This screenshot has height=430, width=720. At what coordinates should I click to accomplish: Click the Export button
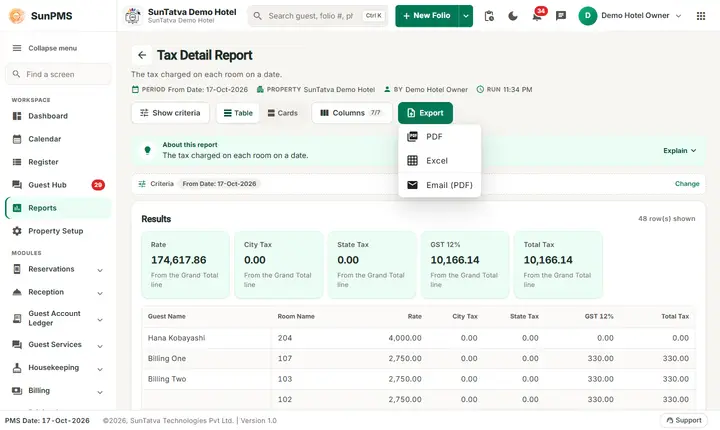(x=425, y=113)
